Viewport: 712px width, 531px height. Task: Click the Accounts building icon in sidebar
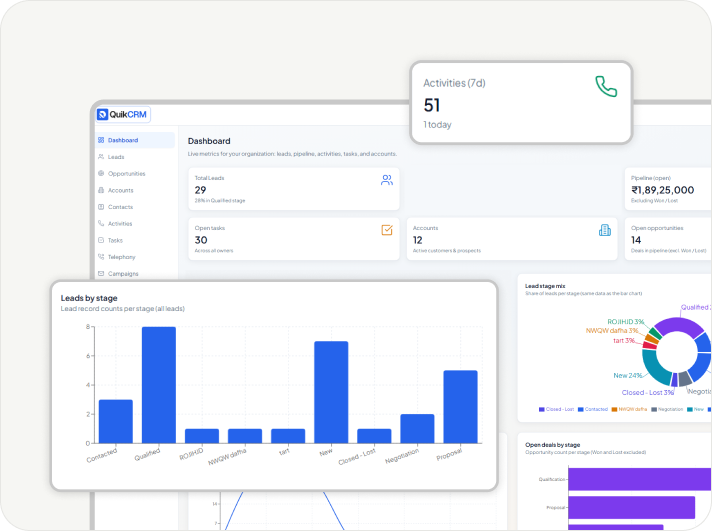click(101, 190)
